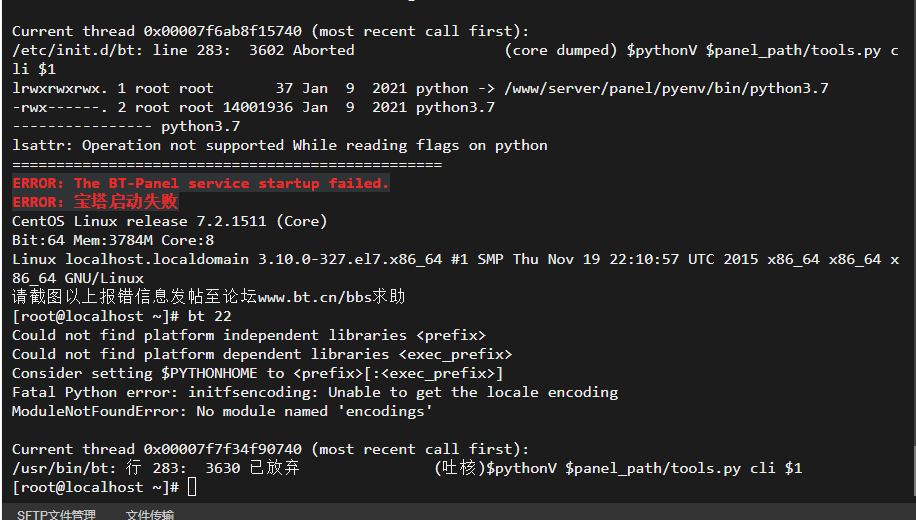The image size is (916, 520).
Task: Click the red 宝塔启动失败 error line
Action: tap(95, 202)
